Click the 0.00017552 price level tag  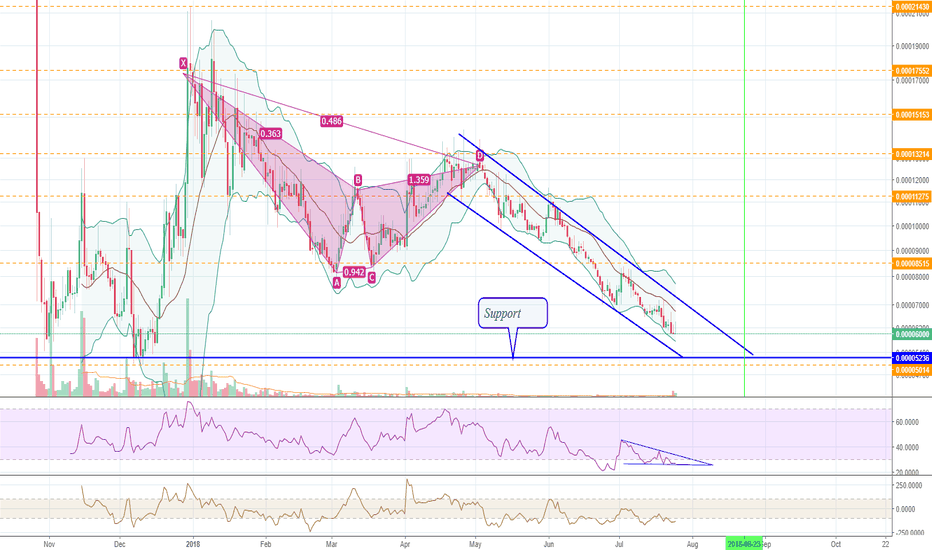click(x=912, y=71)
